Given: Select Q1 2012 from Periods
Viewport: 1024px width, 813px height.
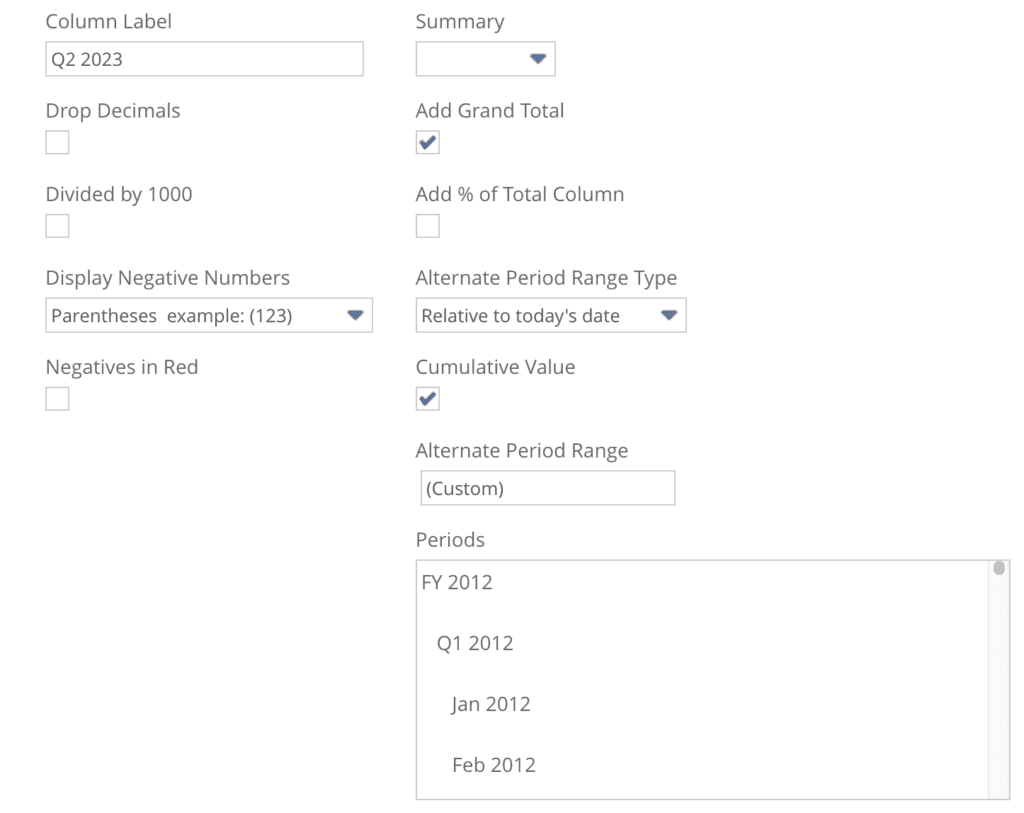Looking at the screenshot, I should click(x=477, y=643).
